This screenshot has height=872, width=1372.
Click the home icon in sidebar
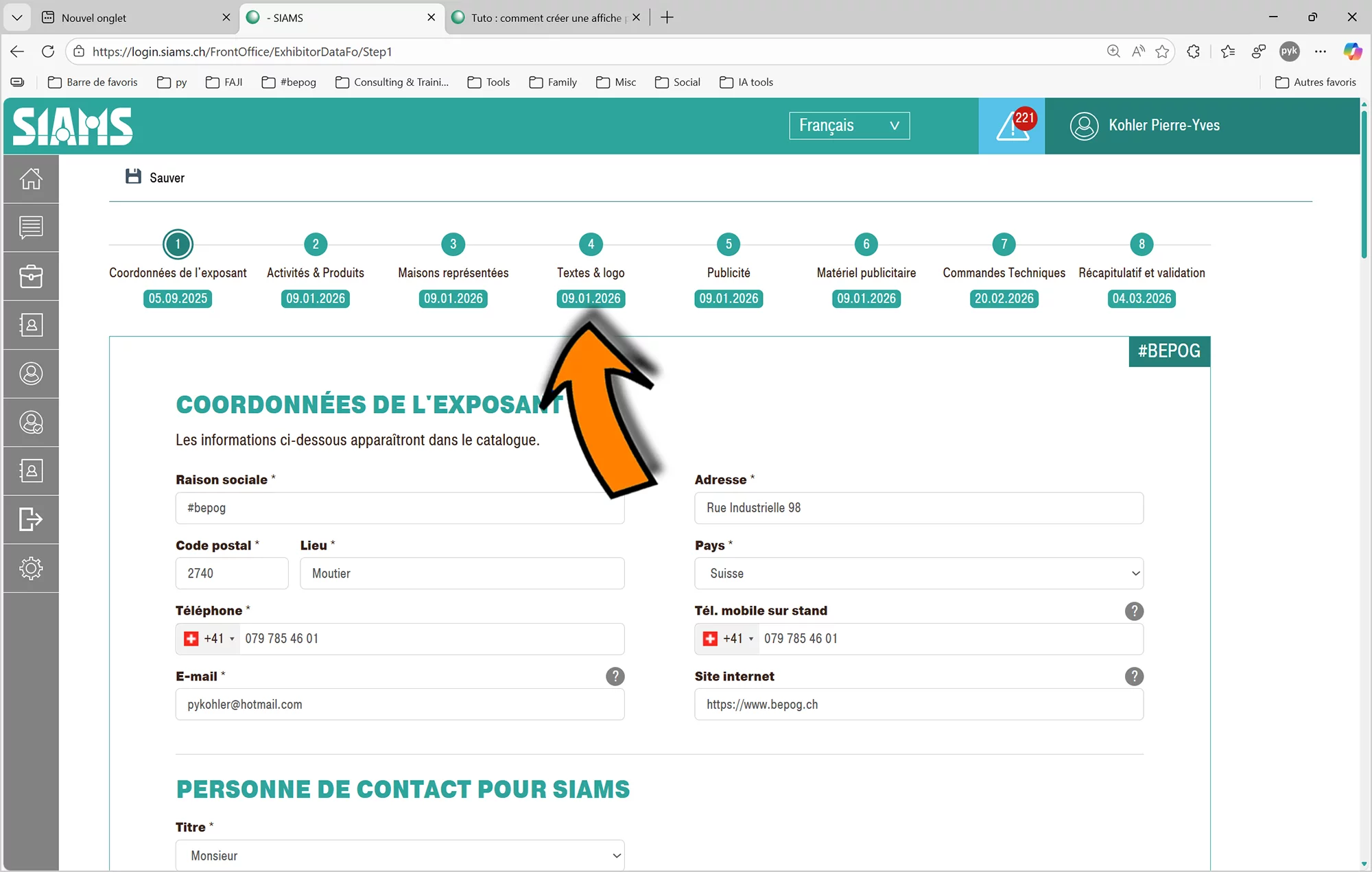(31, 178)
